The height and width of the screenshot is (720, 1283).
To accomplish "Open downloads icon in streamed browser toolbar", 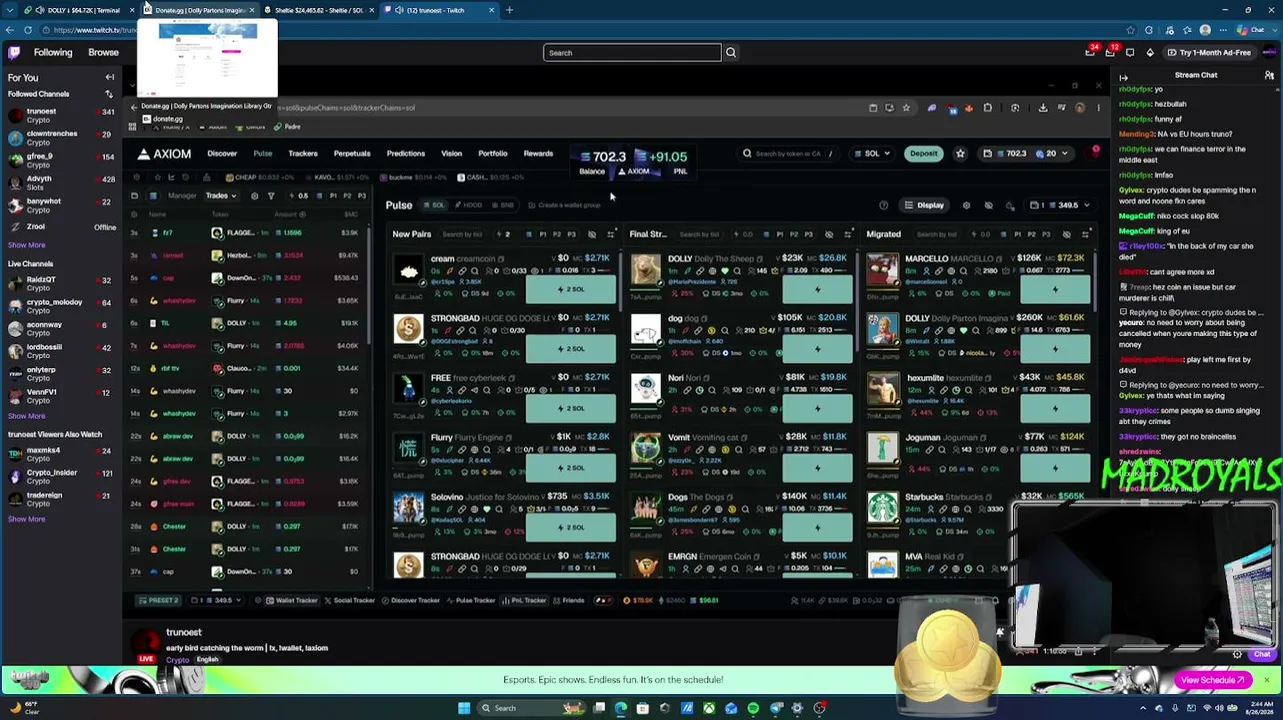I will coord(1043,108).
